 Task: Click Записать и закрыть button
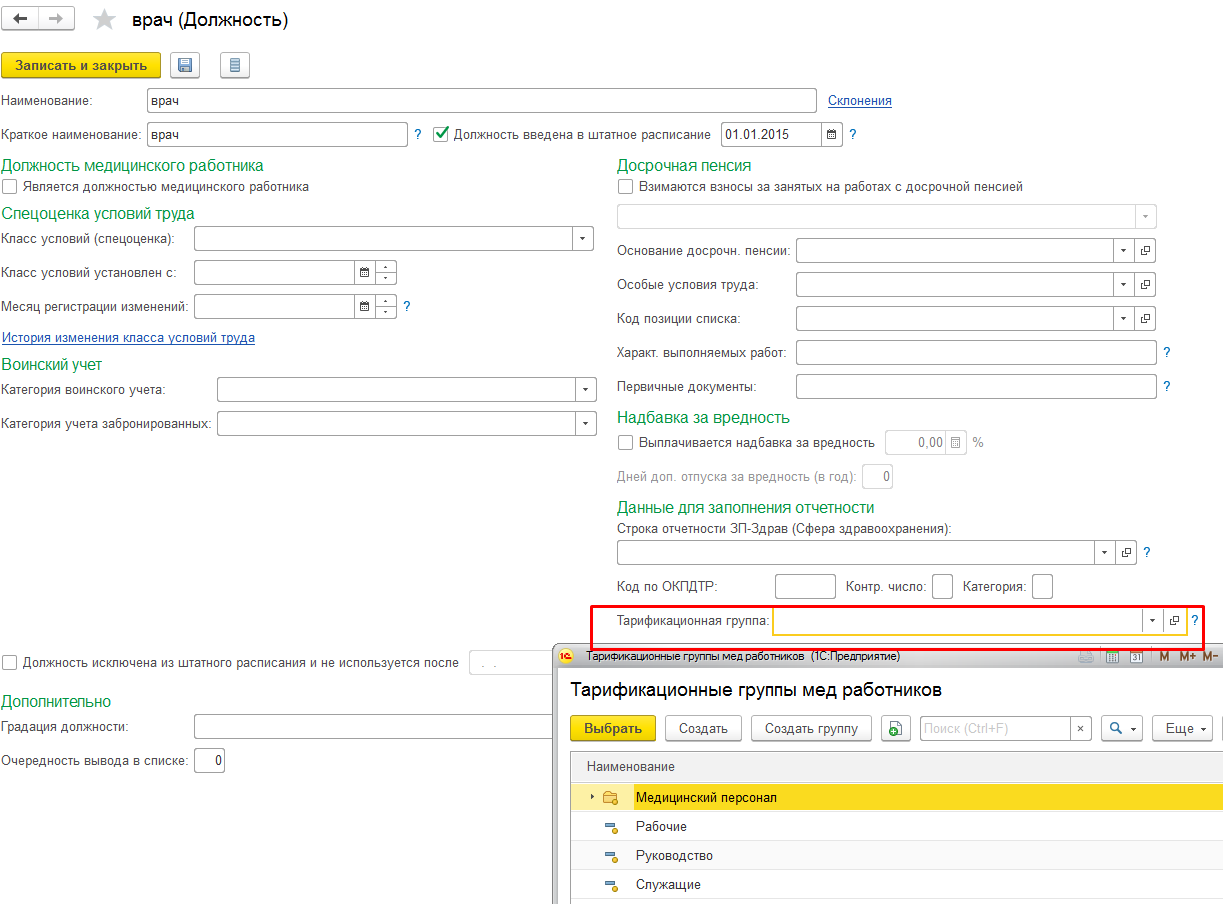(x=81, y=65)
